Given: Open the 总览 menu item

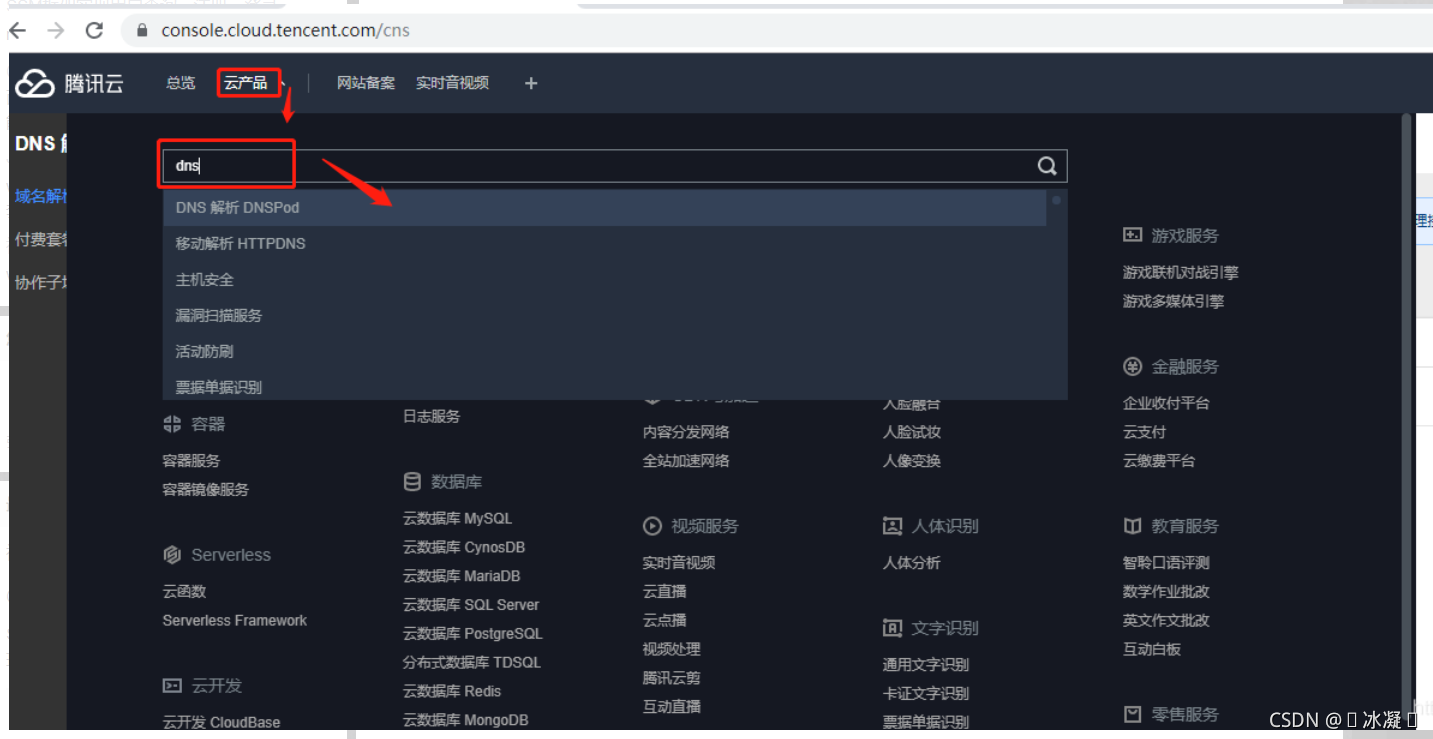Looking at the screenshot, I should coord(181,83).
